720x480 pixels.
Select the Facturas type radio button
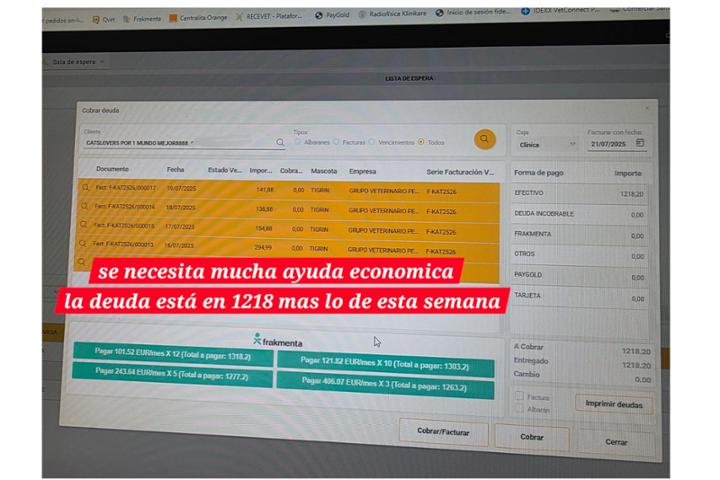coord(336,142)
